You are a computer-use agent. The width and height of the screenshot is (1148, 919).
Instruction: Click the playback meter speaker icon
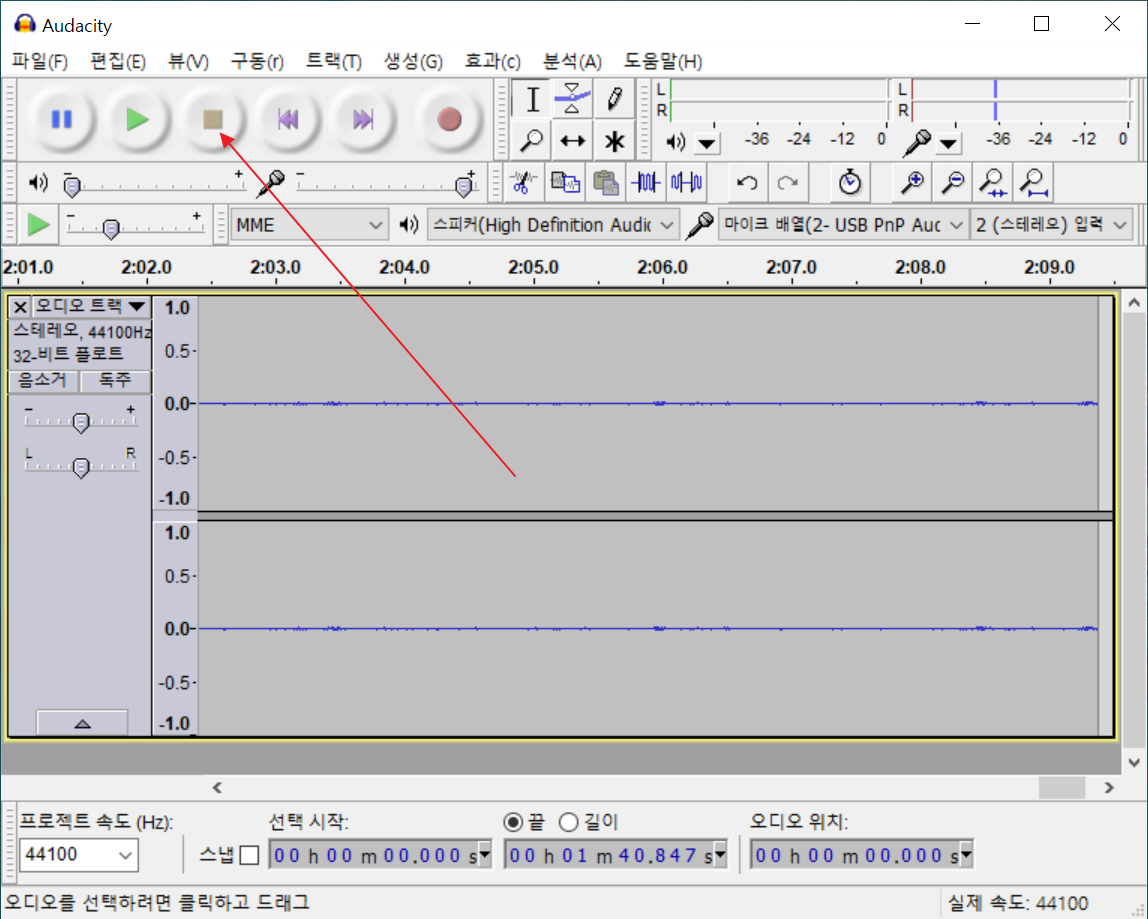tap(675, 141)
